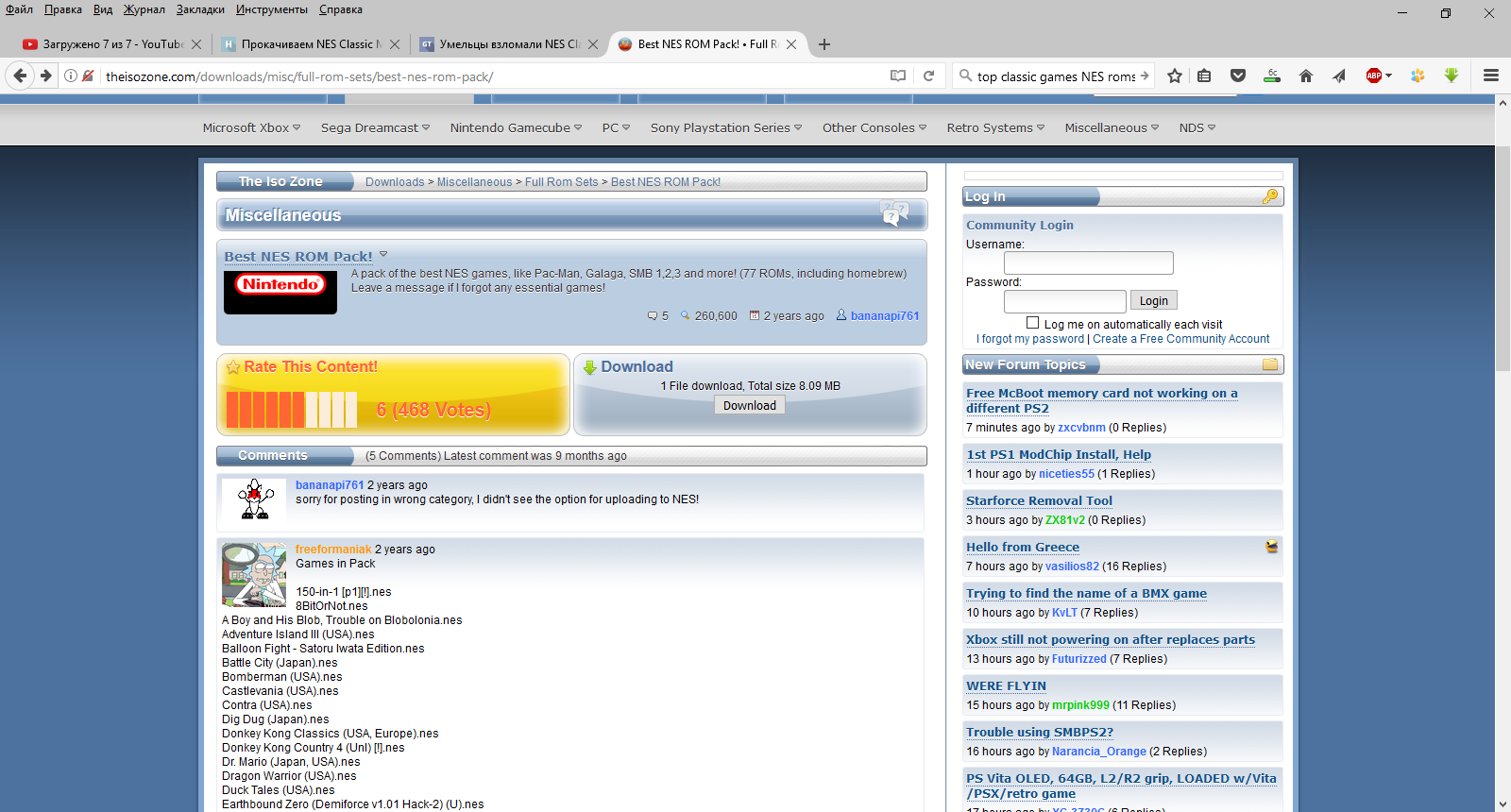1511x812 pixels.
Task: Click the green download arrow extension icon
Action: tap(1452, 76)
